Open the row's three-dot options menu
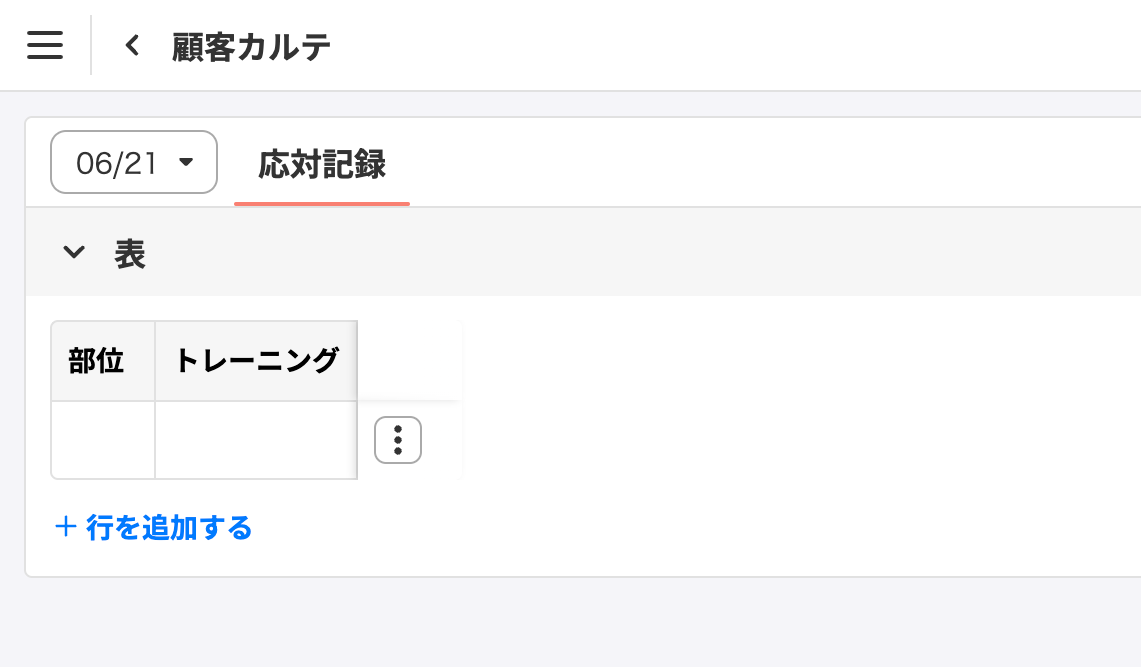 click(x=397, y=440)
